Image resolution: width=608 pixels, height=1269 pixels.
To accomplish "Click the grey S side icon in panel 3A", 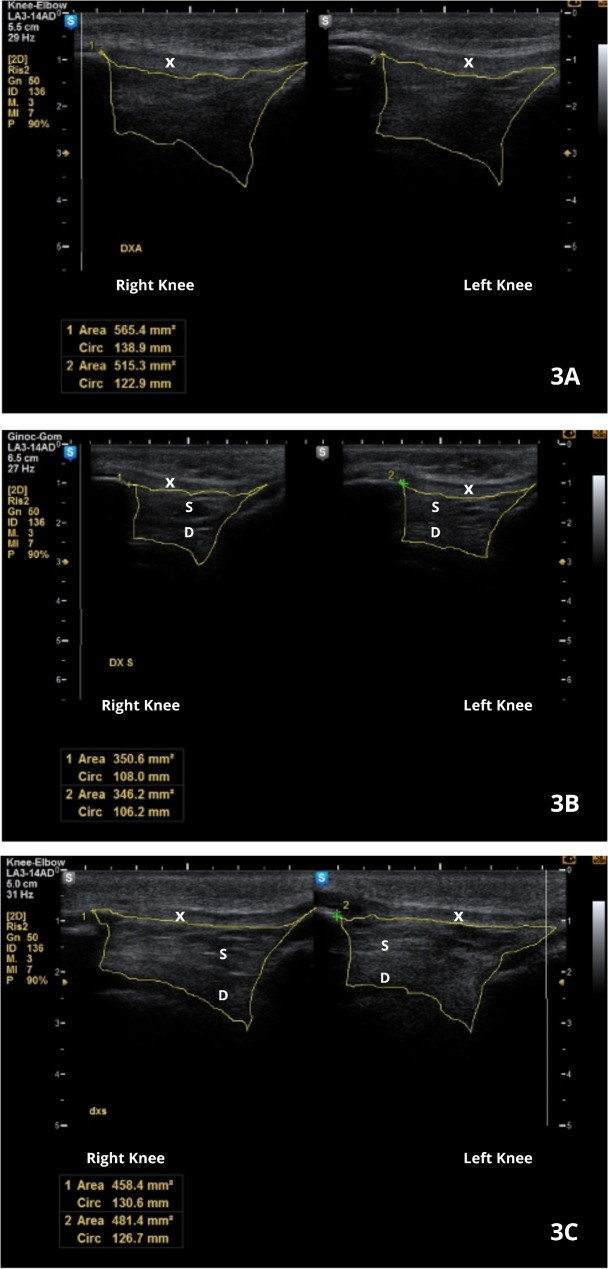I will (323, 21).
